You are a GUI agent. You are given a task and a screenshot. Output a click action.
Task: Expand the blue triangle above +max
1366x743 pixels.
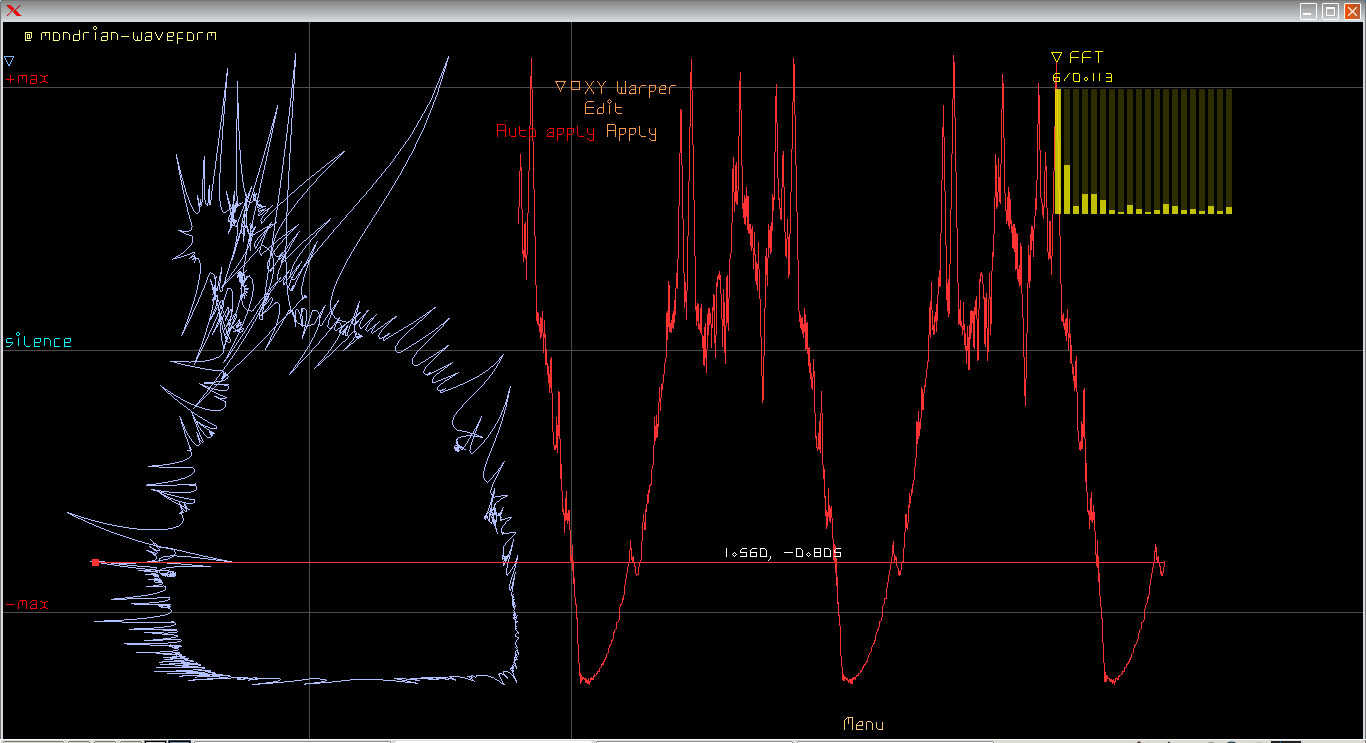tap(9, 61)
